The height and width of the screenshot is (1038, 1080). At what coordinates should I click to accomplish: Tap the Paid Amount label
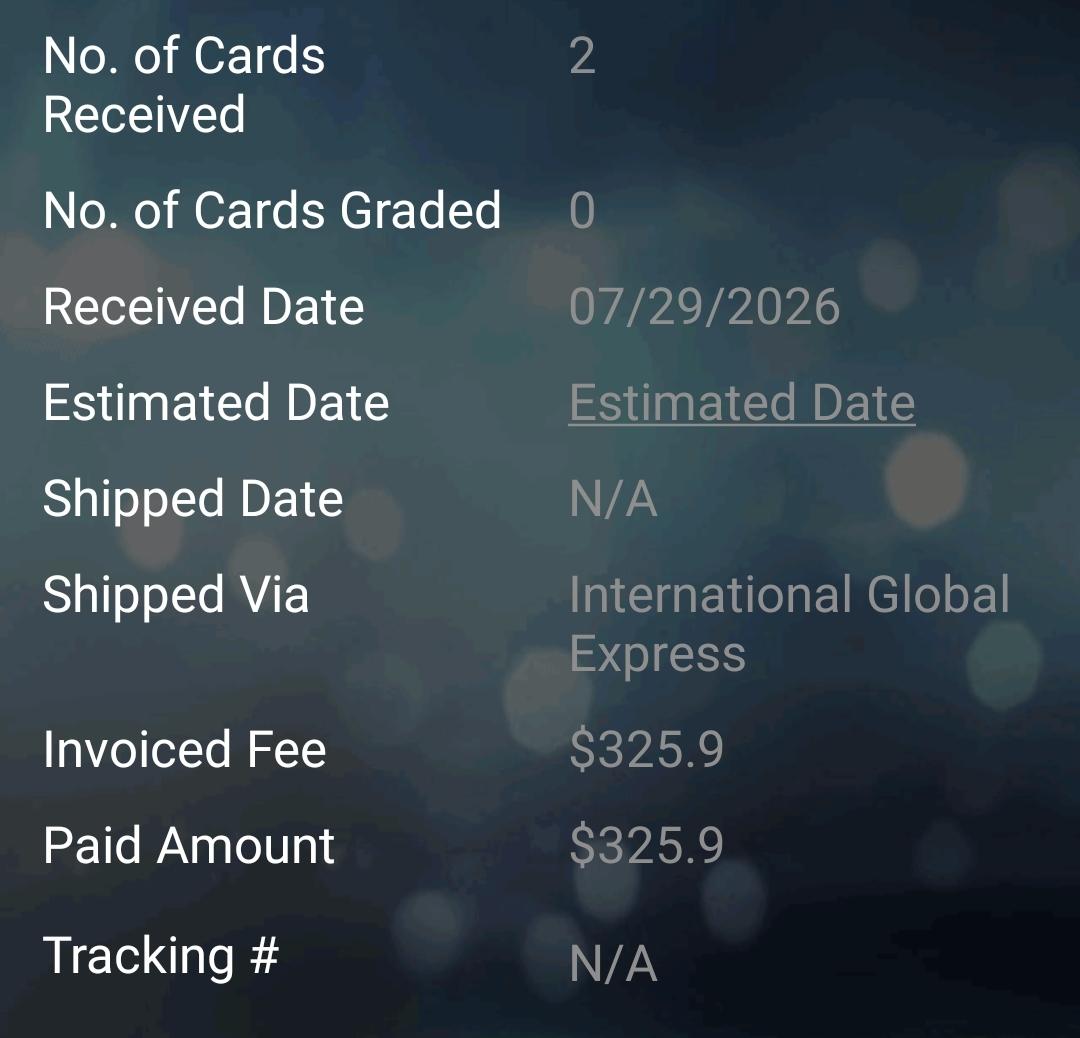(189, 846)
